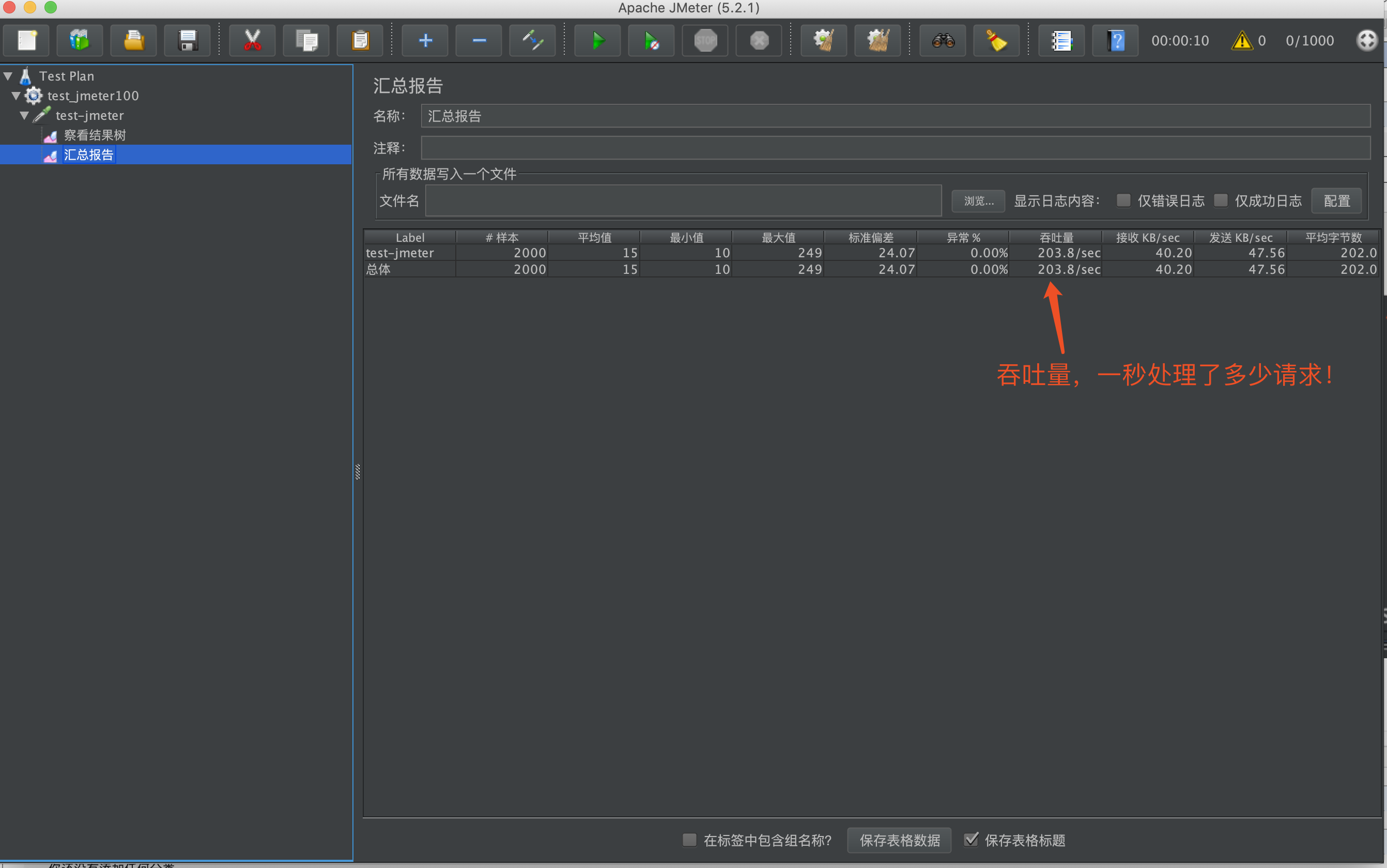Click the Shutdown threads icon
1387x868 pixels.
coord(759,41)
